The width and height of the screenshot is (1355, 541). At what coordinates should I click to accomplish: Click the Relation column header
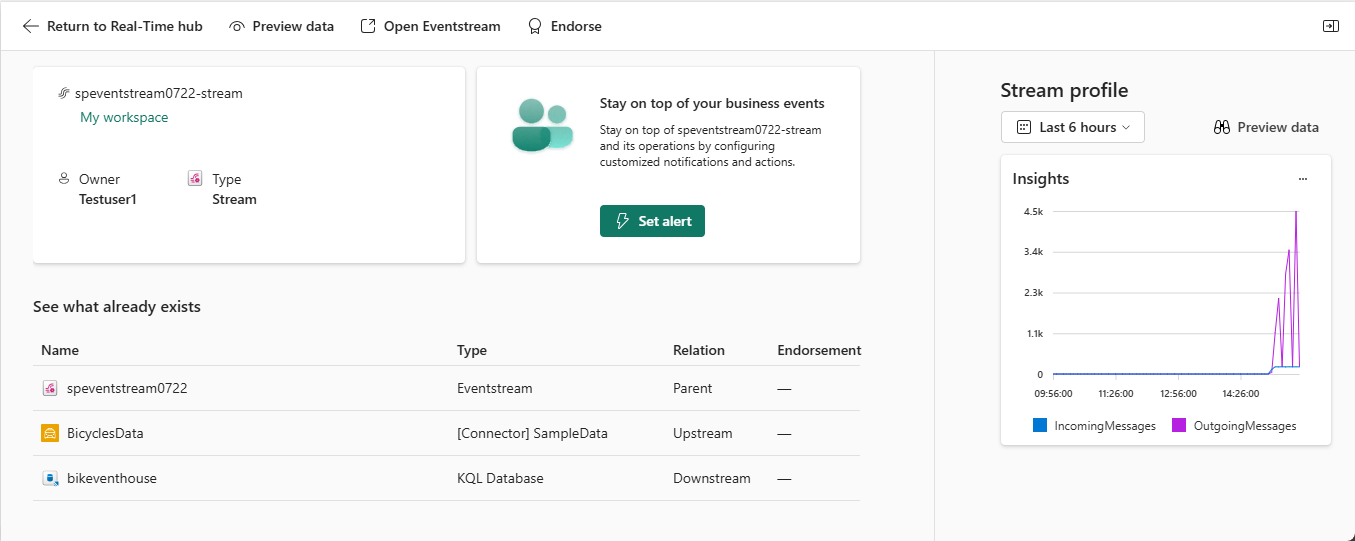click(x=699, y=350)
